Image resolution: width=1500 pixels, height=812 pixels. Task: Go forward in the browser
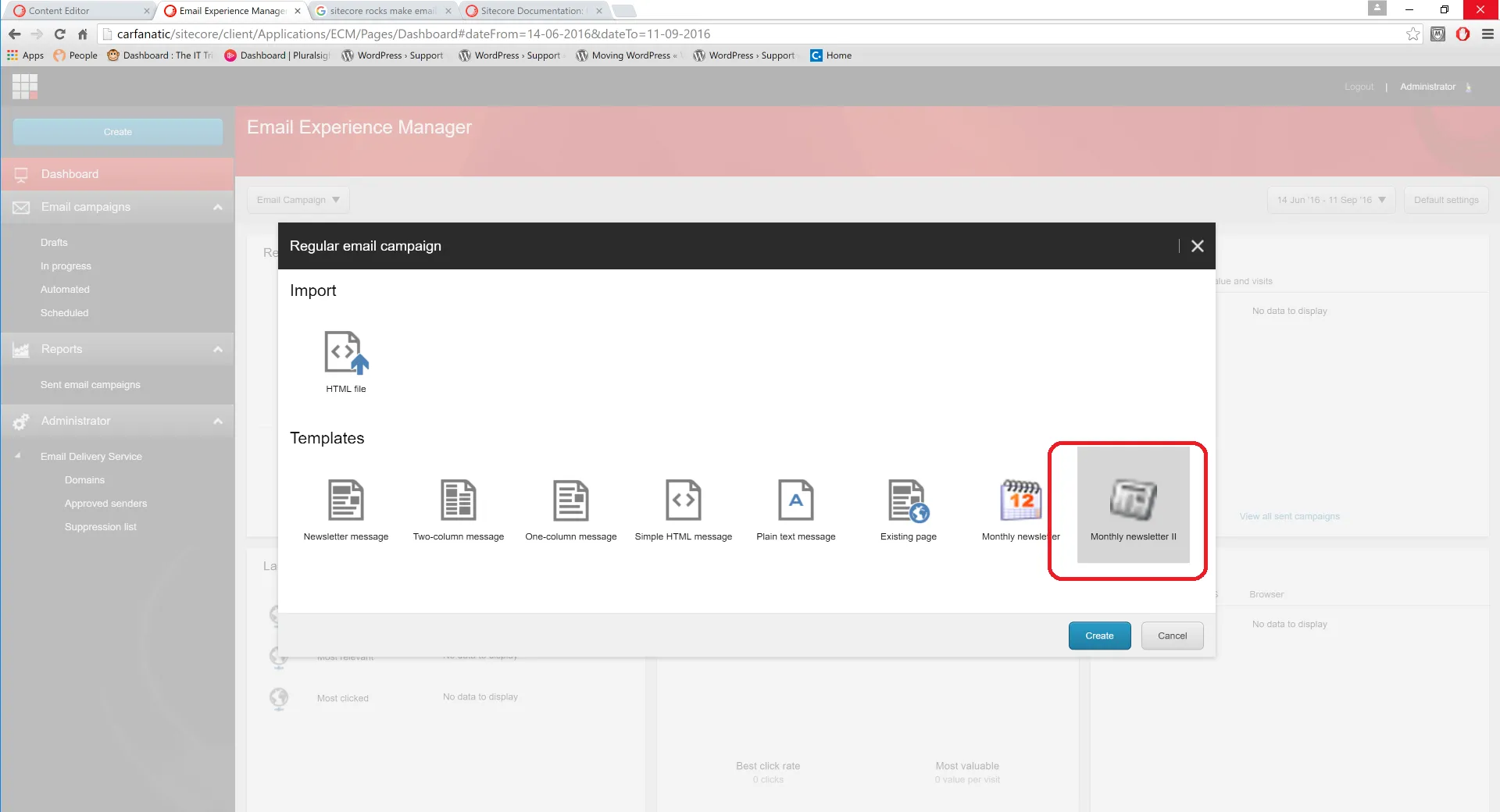tap(37, 34)
